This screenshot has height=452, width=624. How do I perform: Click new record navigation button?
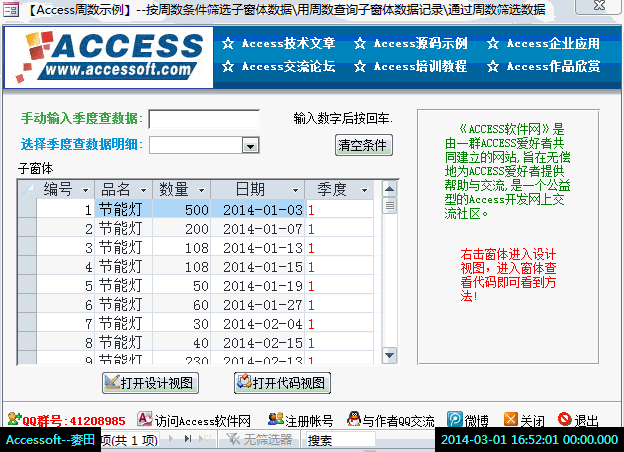[206, 438]
